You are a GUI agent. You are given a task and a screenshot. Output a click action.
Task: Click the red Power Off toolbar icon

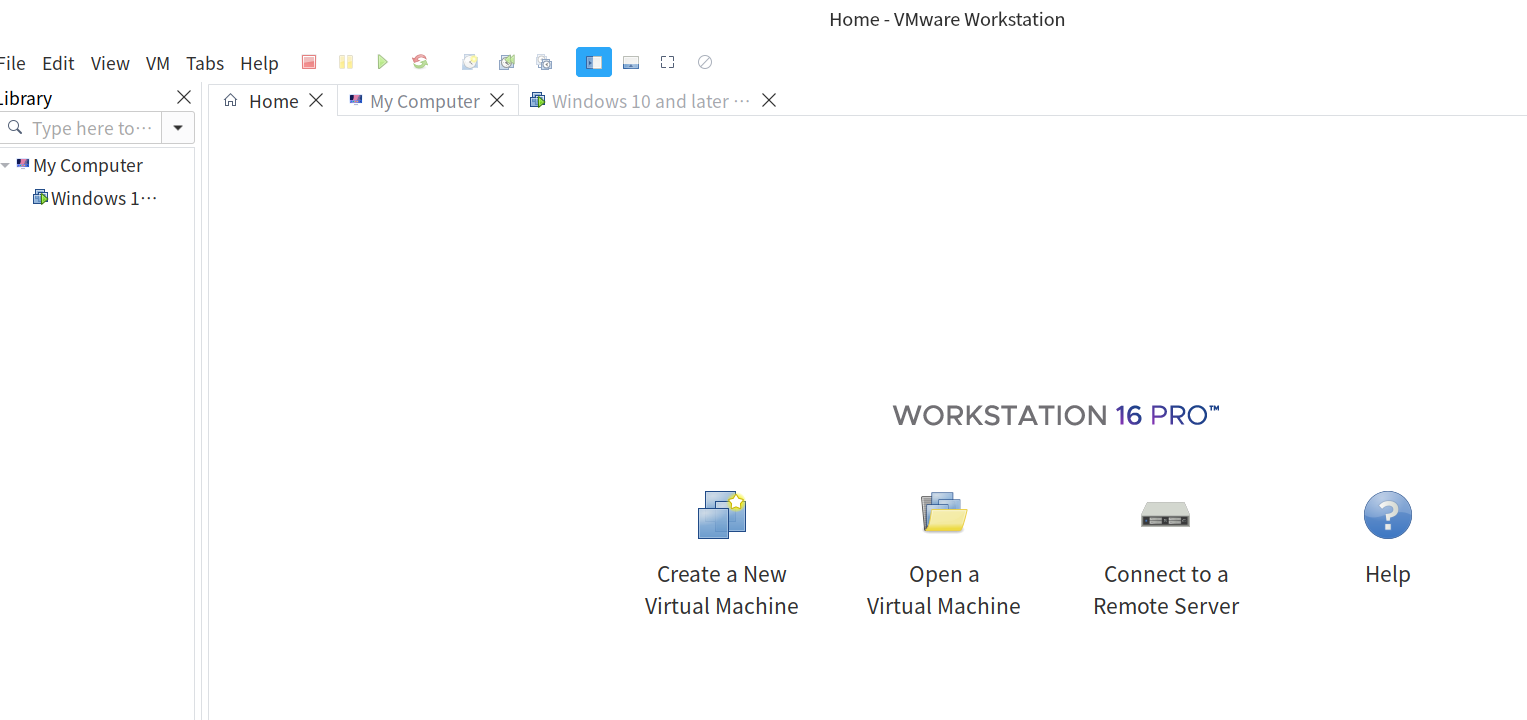(309, 62)
